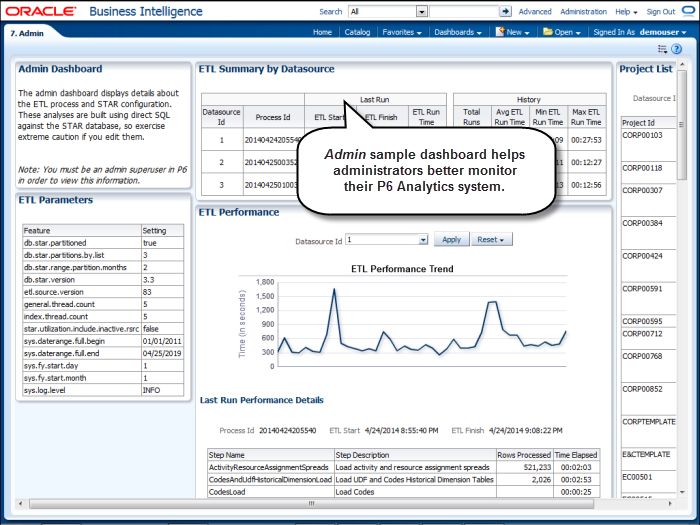
Task: Click the horizontal scrollbar right arrow
Action: point(670,504)
